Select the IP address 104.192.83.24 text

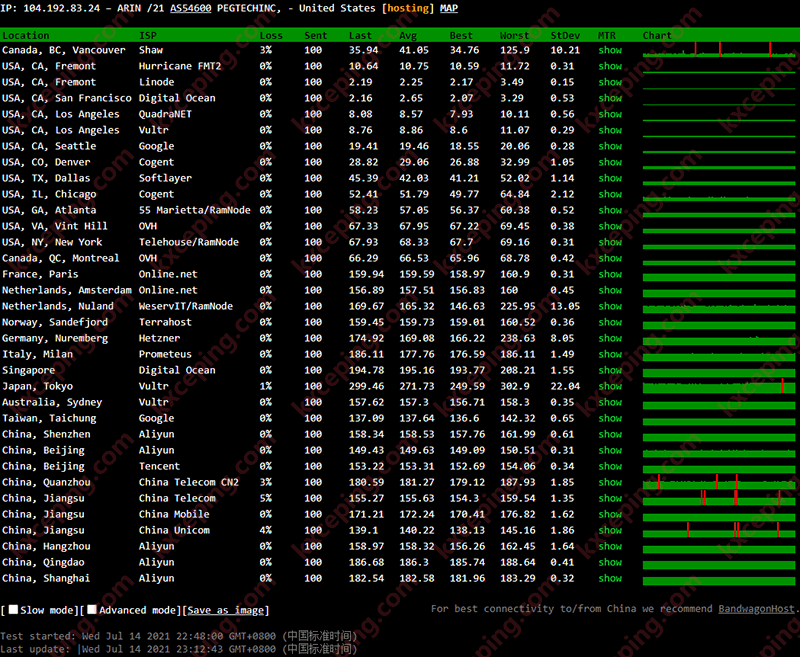[62, 8]
